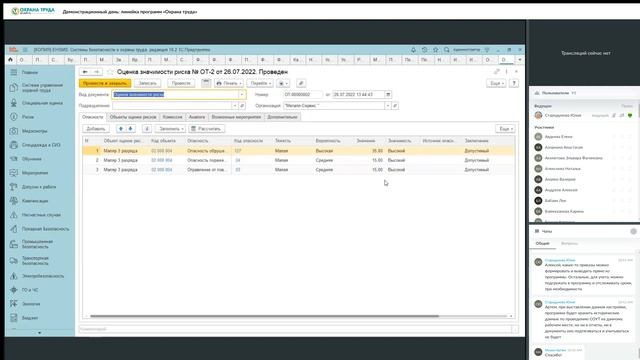Click the table horizontal scrollbar
The width and height of the screenshot is (640, 360).
pos(264,316)
